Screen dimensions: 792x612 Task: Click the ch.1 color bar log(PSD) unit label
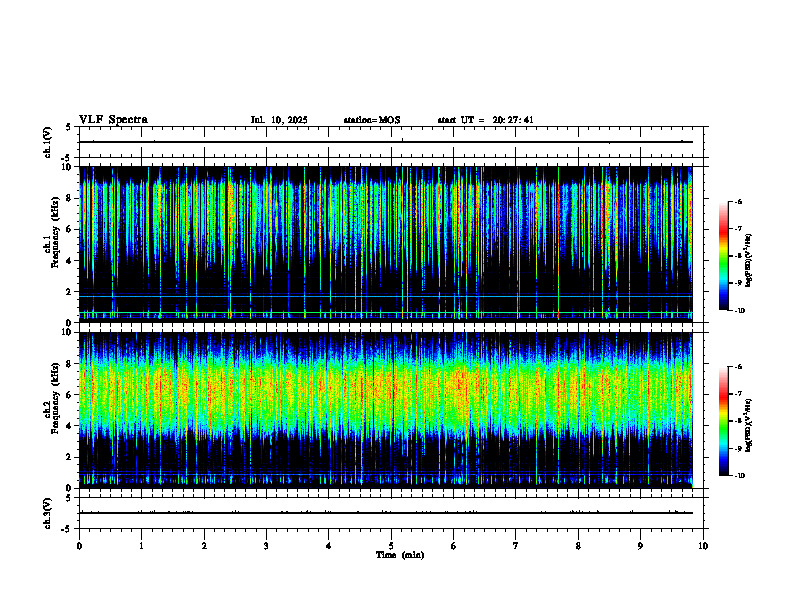(x=749, y=261)
